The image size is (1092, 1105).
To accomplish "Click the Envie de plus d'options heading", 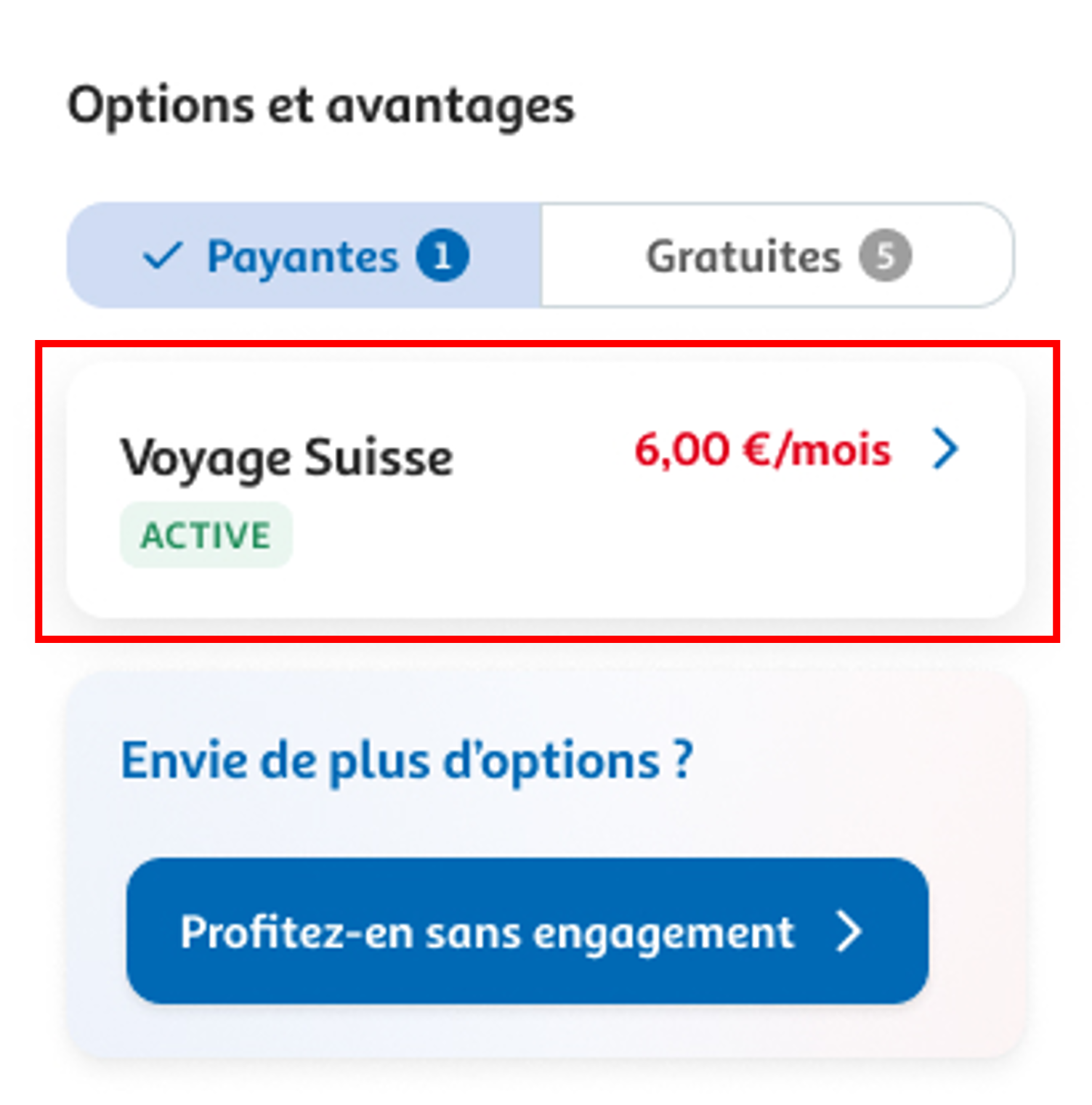I will 407,759.
